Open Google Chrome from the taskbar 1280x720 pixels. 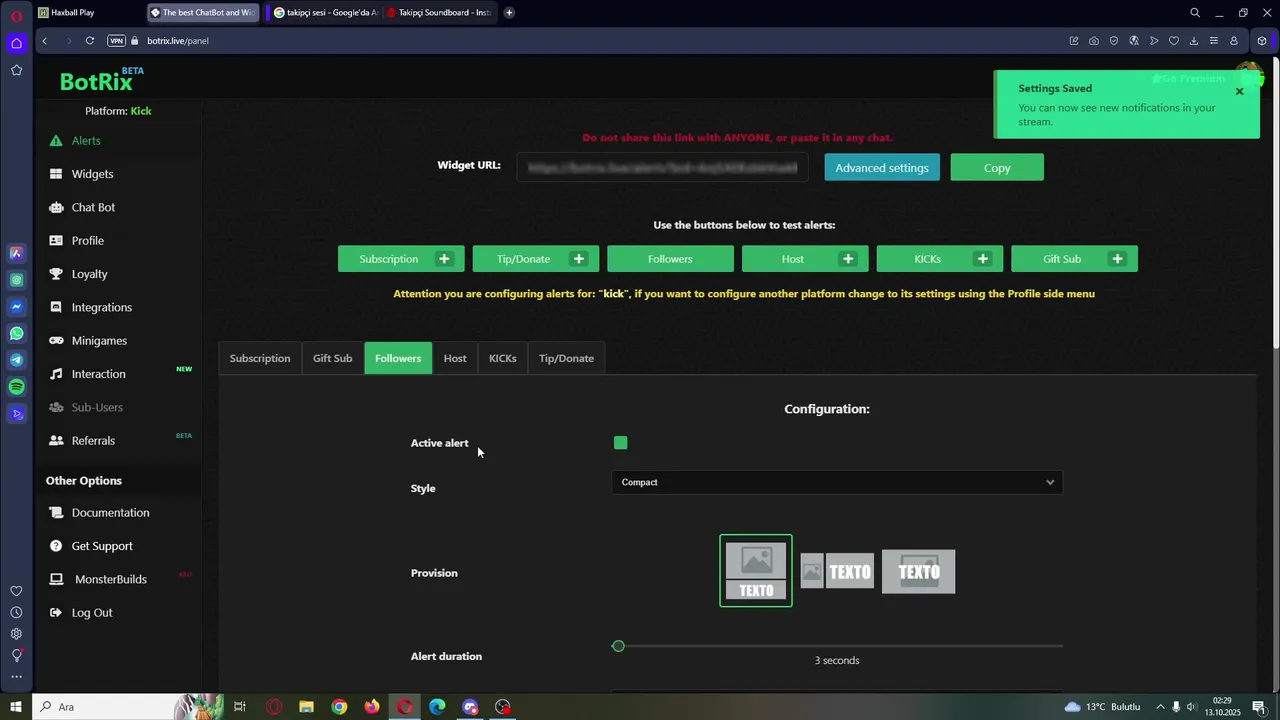pos(340,707)
